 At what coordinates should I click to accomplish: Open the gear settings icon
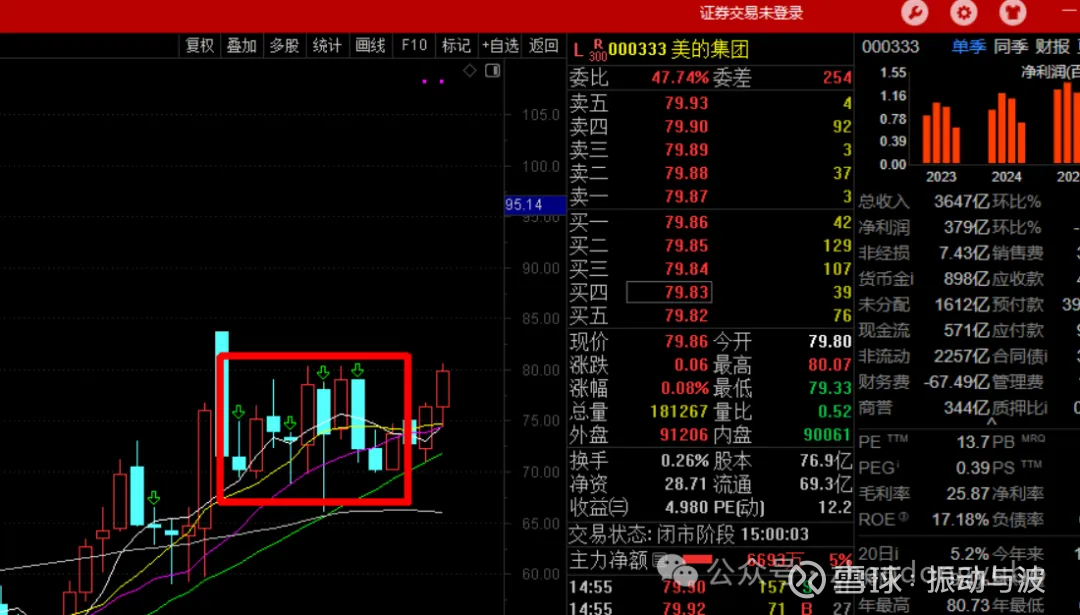(x=964, y=12)
